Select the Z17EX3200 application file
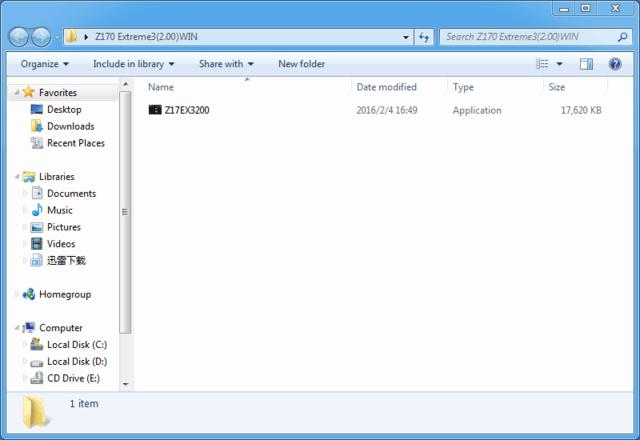The image size is (640, 440). 186,110
